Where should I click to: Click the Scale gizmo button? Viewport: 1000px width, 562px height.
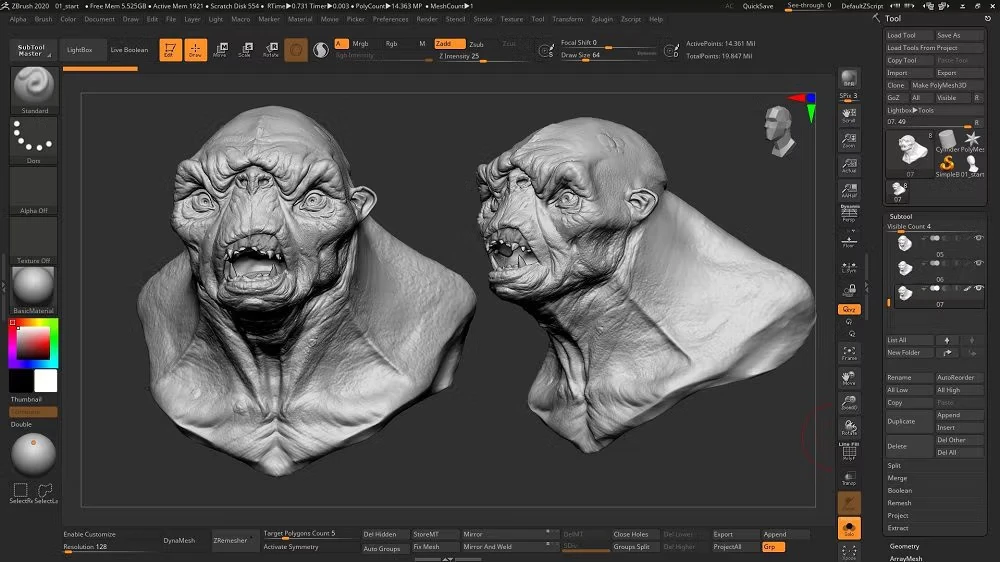245,49
